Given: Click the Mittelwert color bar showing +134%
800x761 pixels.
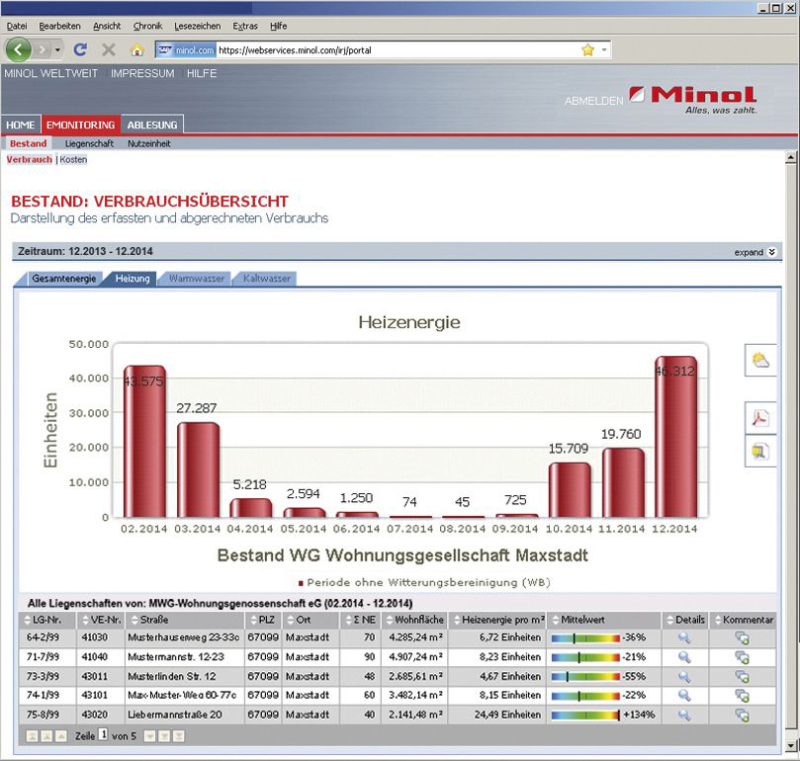Looking at the screenshot, I should click(586, 715).
